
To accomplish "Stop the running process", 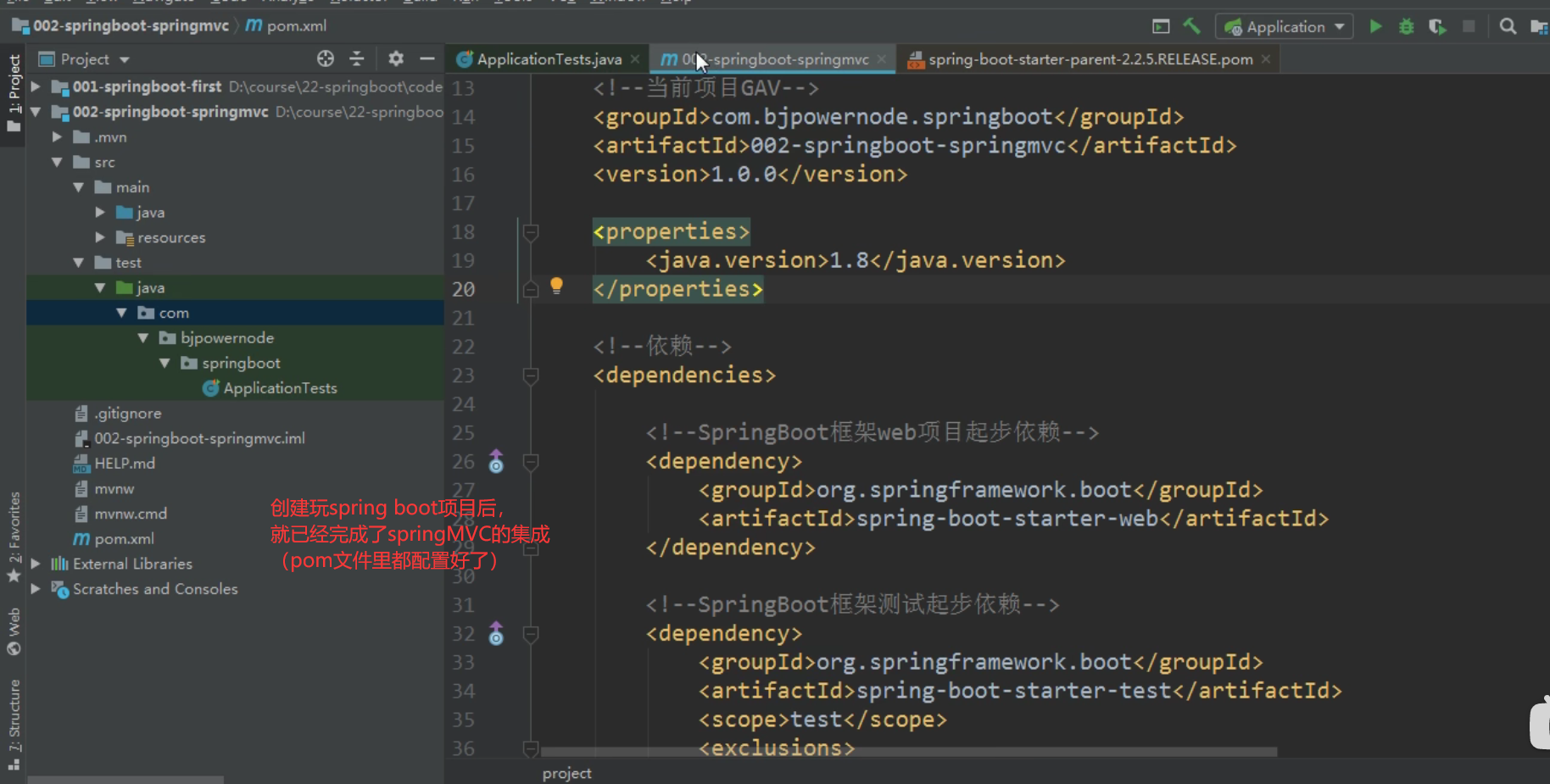I will [1469, 27].
